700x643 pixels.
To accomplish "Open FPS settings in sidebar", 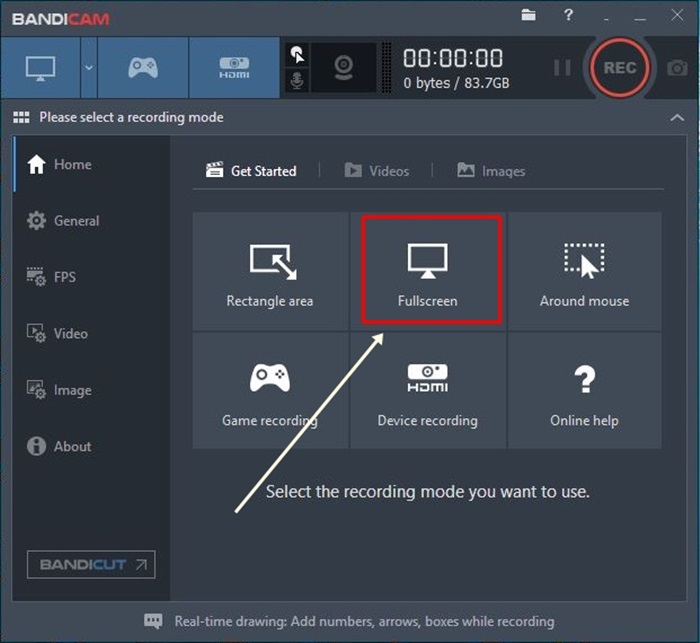I will 92,277.
